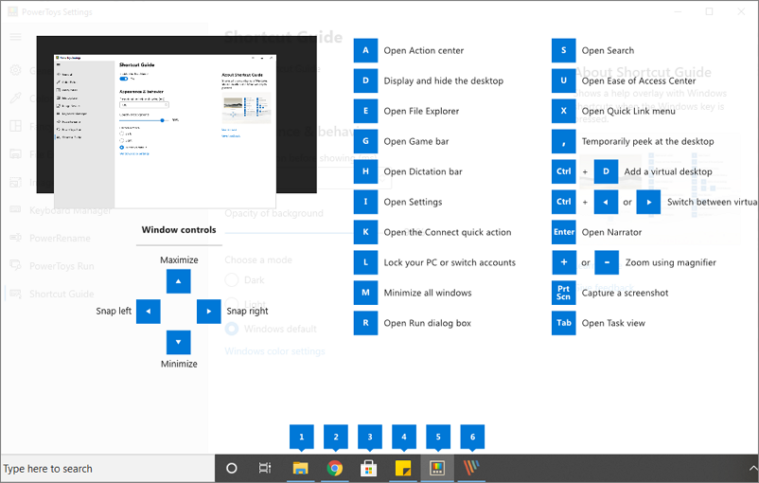This screenshot has width=759, height=483.
Task: Click the minus key tile for magnifier zoom
Action: [607, 262]
